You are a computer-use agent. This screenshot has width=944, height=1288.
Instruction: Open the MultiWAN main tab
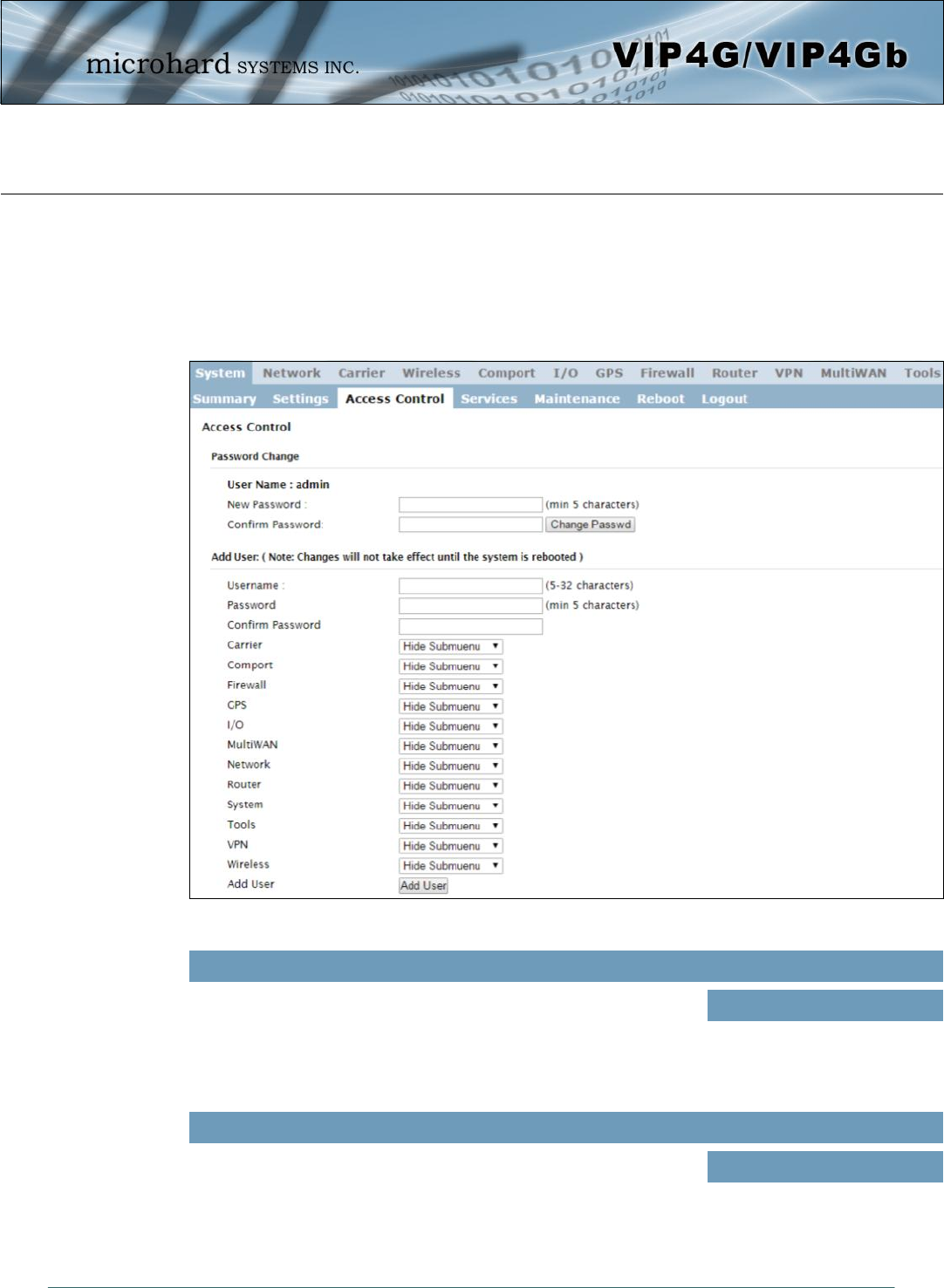coord(853,373)
